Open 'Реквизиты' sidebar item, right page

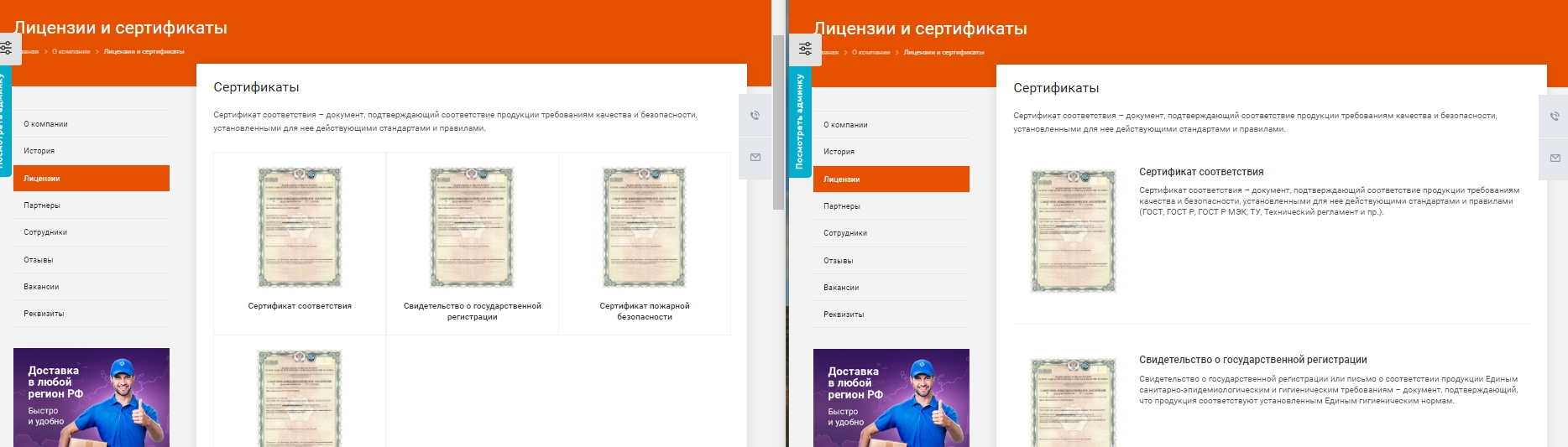point(891,314)
